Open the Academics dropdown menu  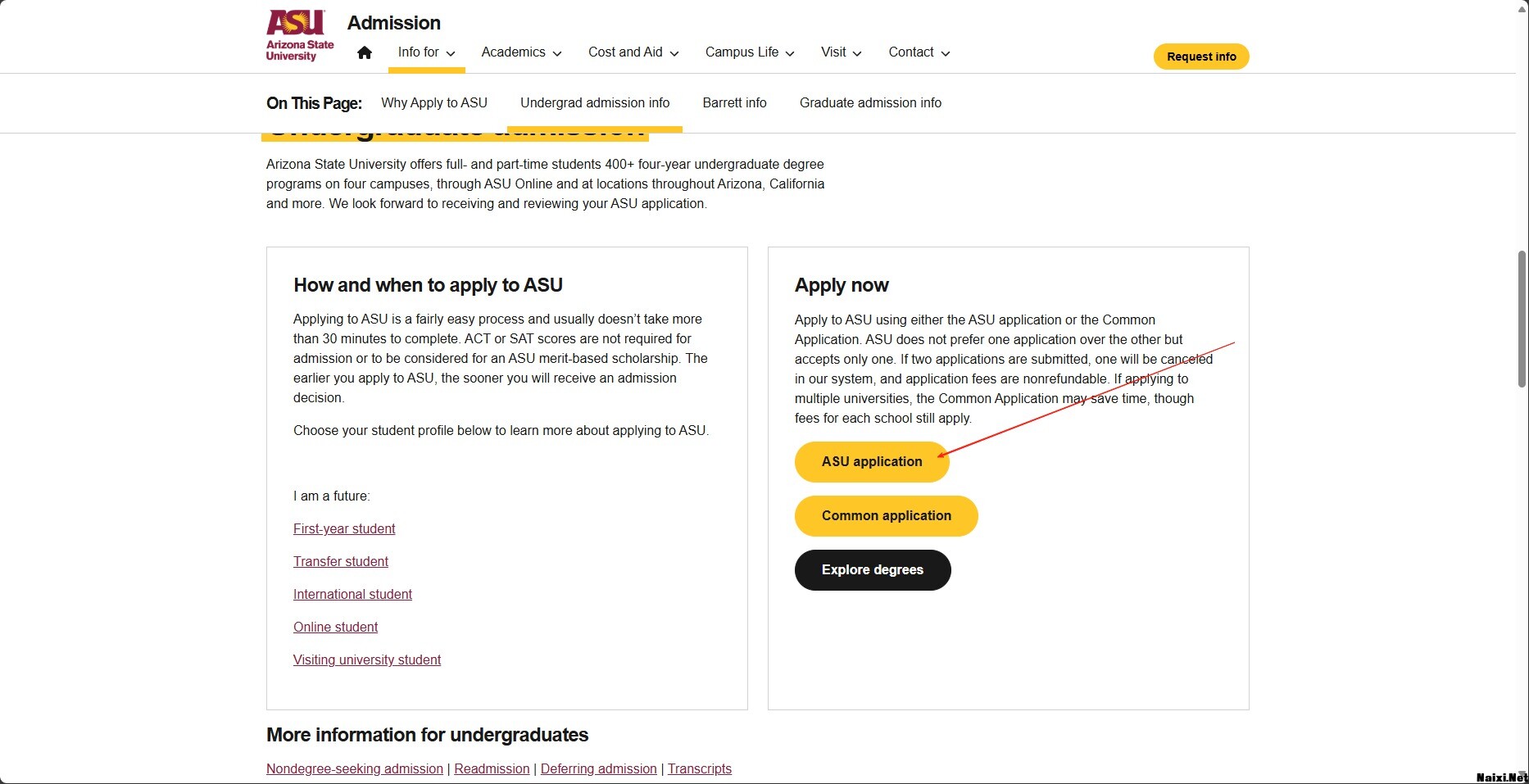tap(521, 52)
